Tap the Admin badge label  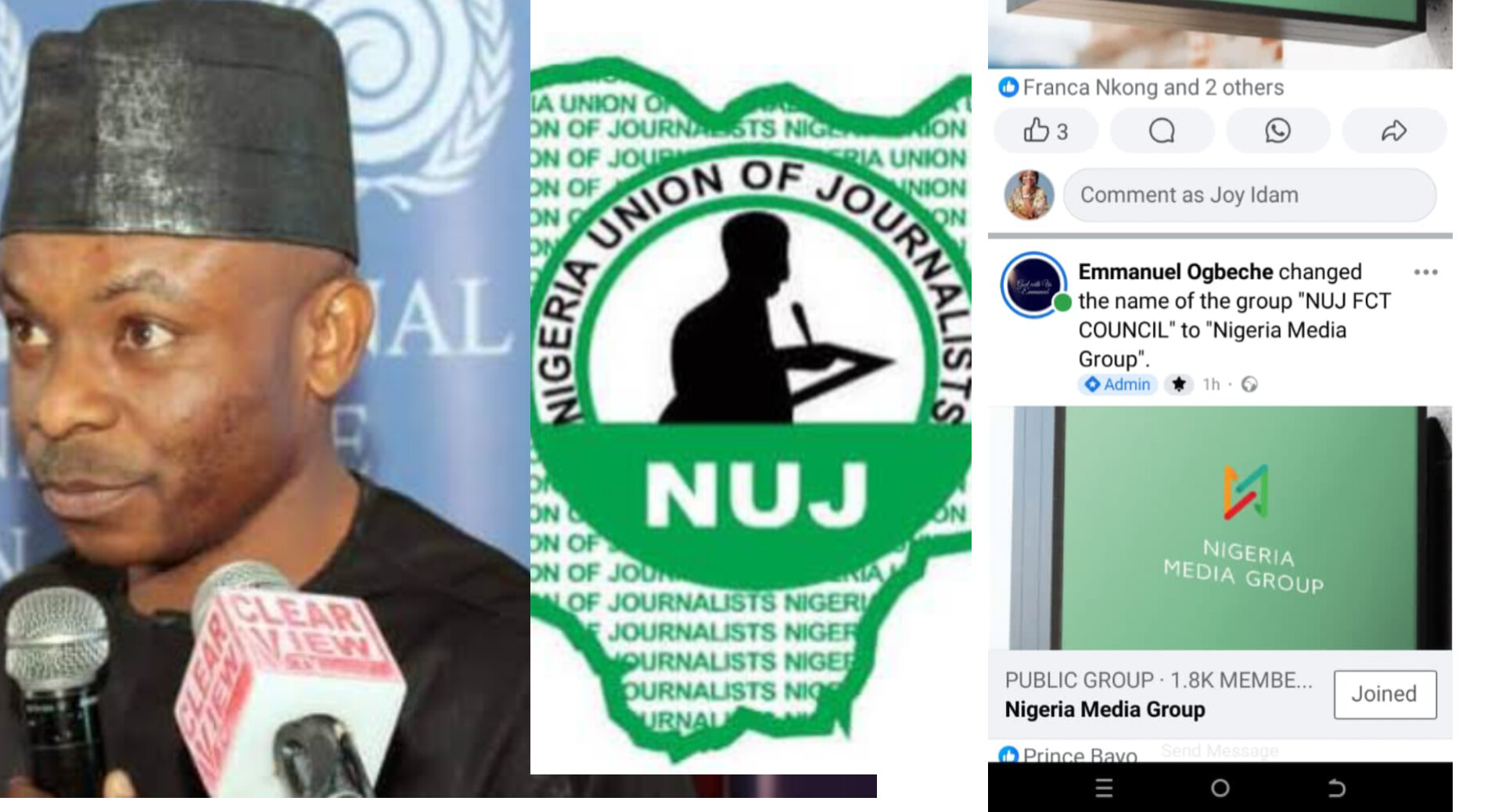(x=1117, y=384)
